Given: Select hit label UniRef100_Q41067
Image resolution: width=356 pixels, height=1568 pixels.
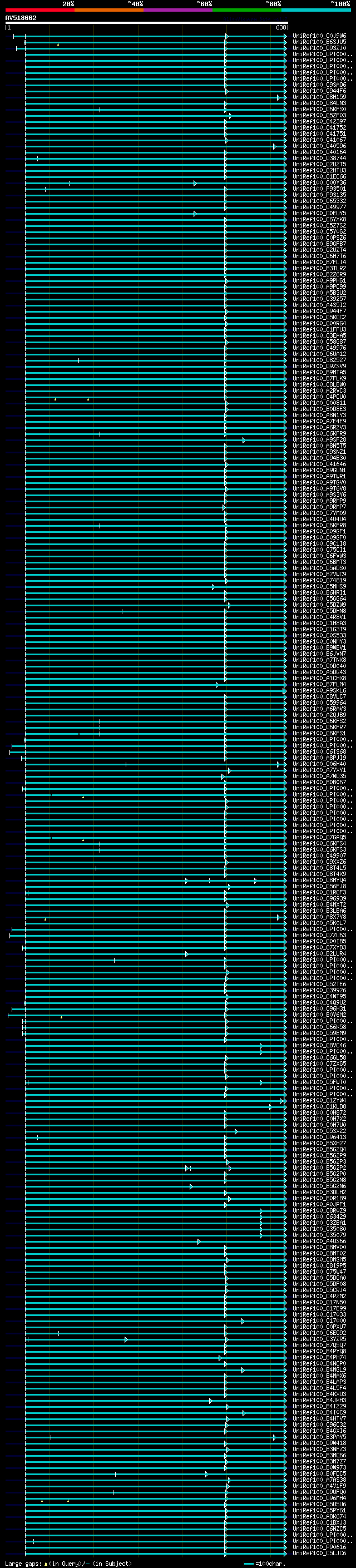Looking at the screenshot, I should tap(319, 140).
